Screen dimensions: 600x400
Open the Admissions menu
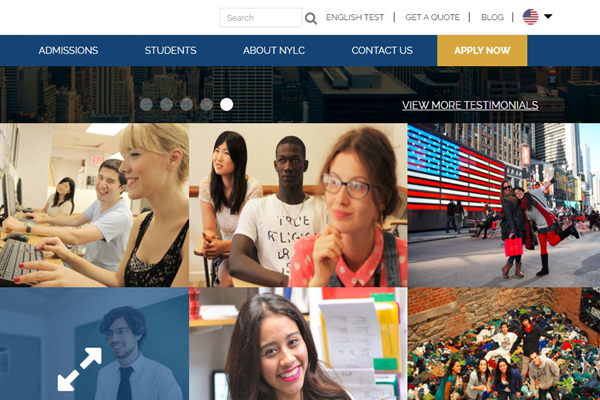(68, 51)
